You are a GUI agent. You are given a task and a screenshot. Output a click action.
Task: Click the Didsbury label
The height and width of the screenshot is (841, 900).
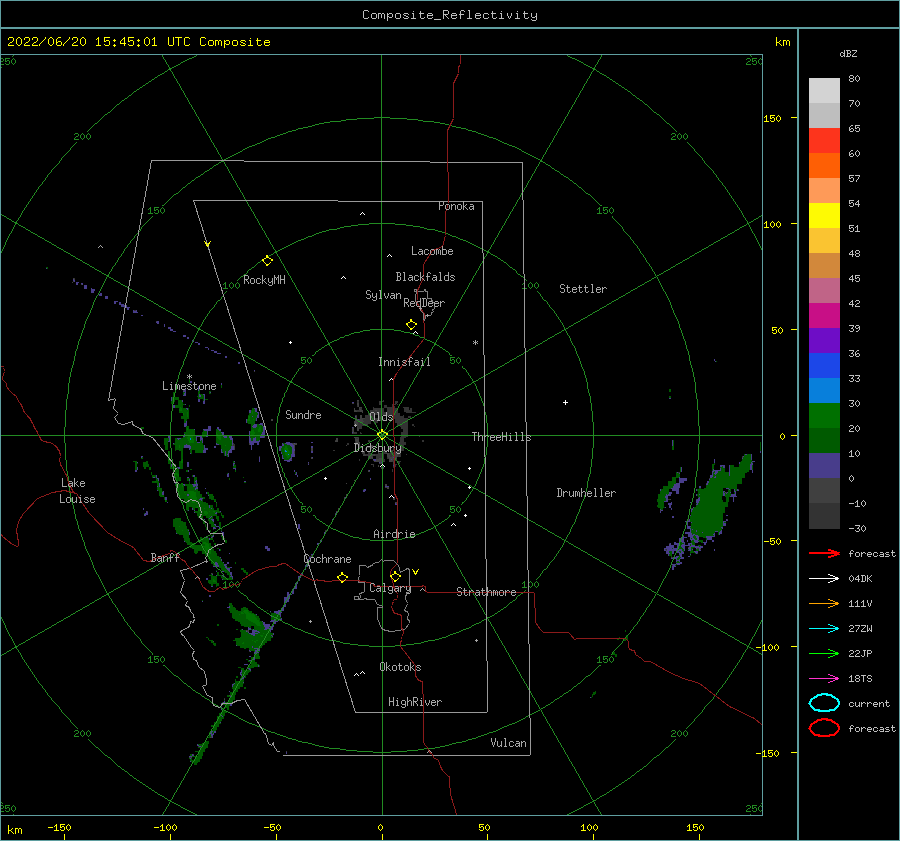pyautogui.click(x=377, y=448)
